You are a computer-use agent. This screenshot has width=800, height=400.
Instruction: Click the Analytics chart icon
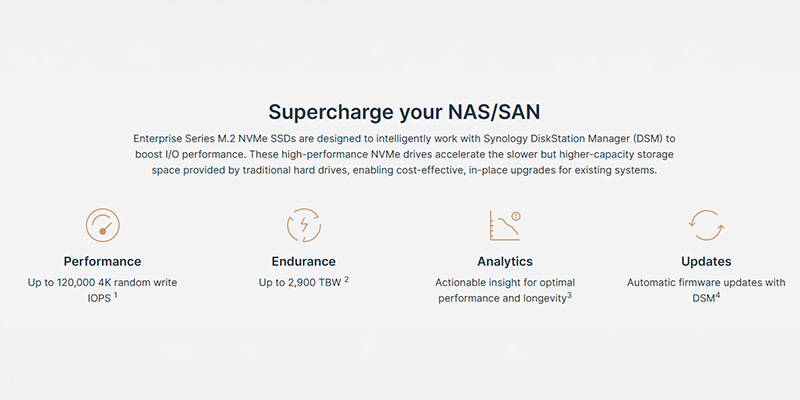tap(505, 225)
